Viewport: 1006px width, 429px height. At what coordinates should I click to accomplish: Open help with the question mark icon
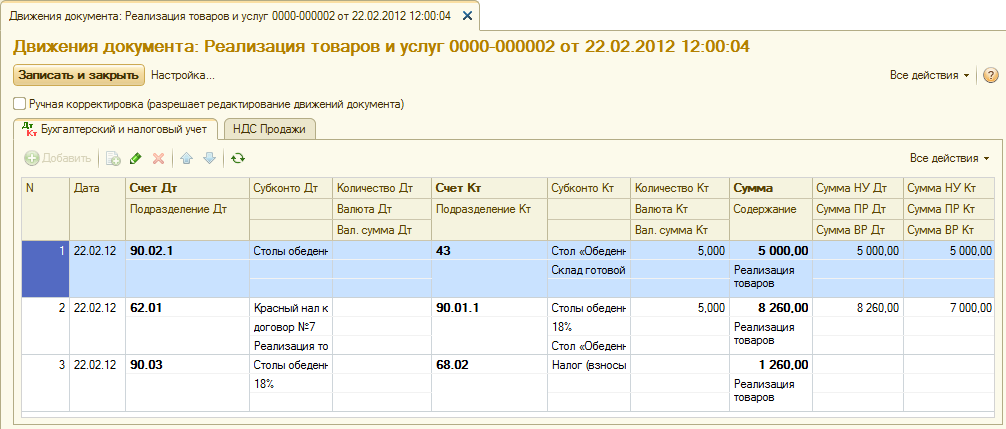(991, 75)
